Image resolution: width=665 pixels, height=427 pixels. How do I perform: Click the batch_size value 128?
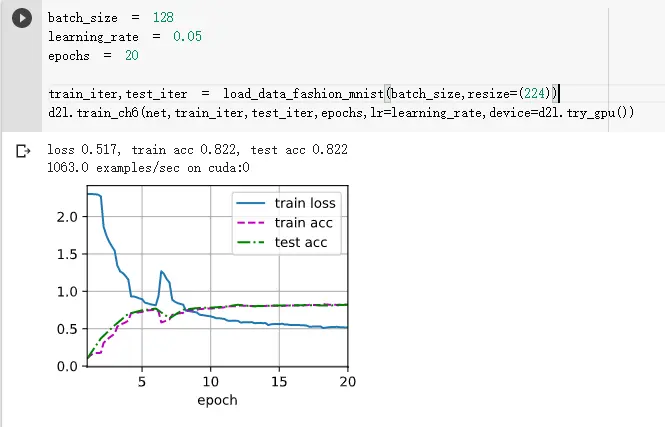[x=163, y=17]
